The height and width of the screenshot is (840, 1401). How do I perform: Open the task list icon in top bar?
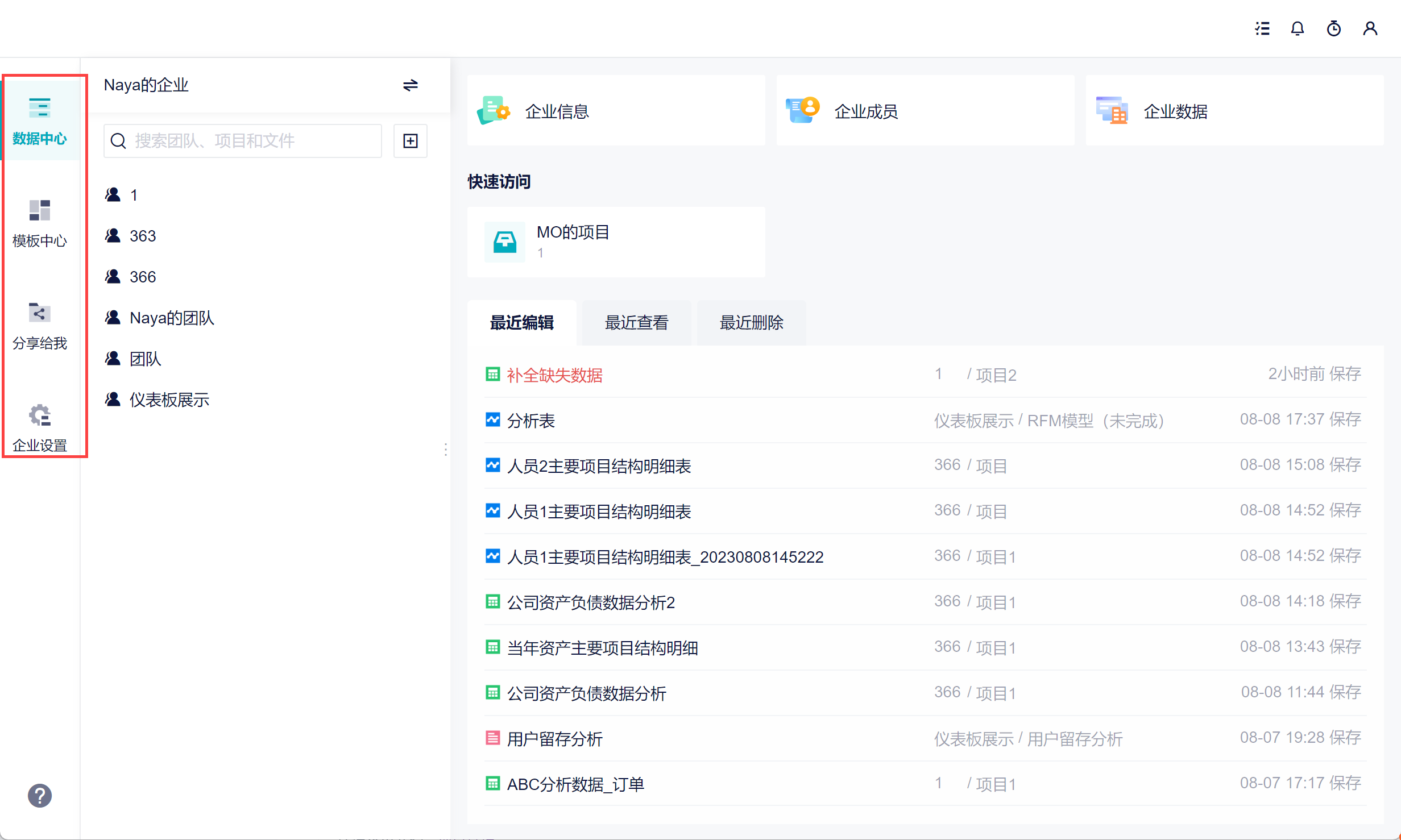tap(1262, 28)
